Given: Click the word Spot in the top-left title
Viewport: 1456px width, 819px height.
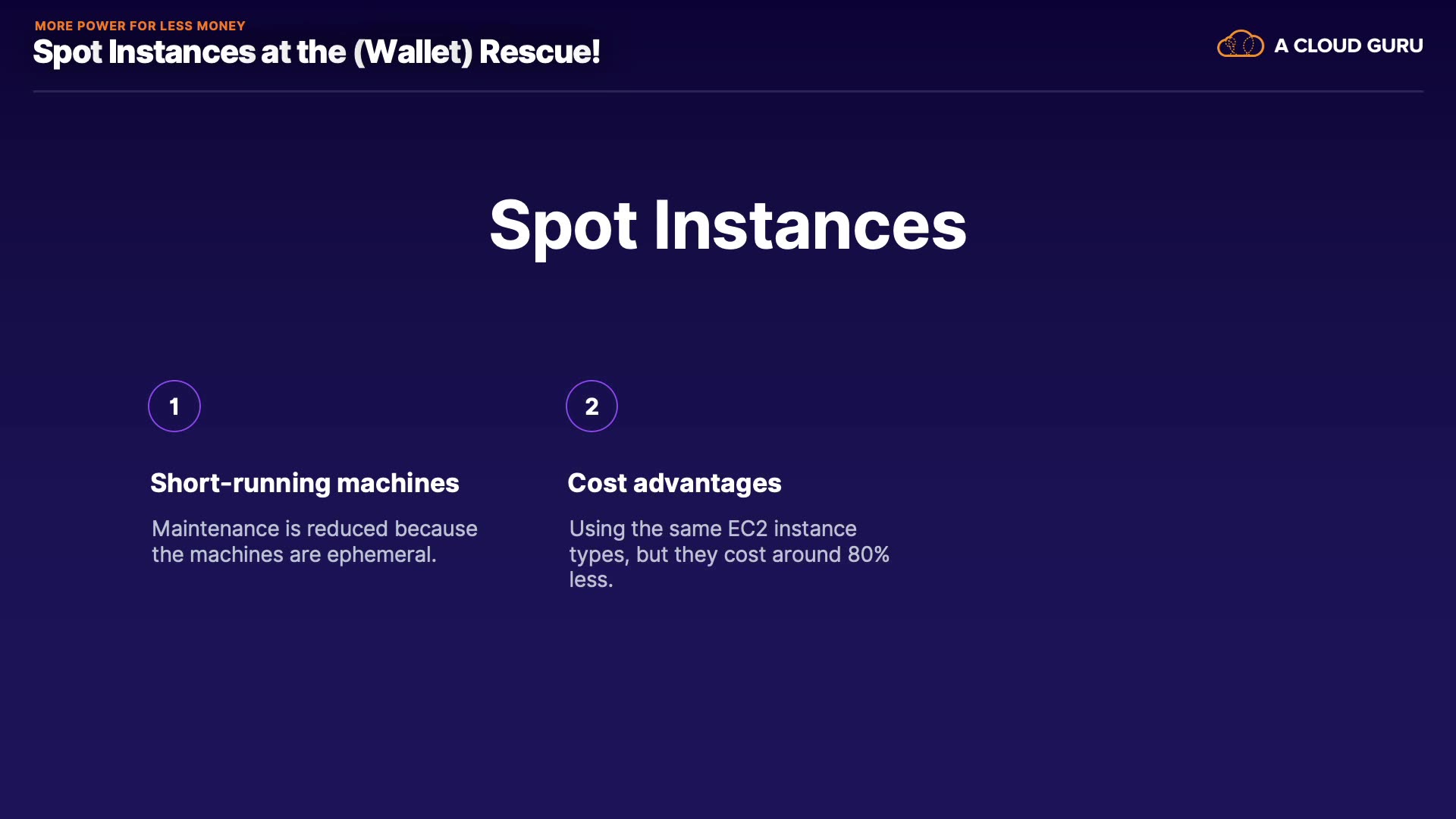Looking at the screenshot, I should coord(67,52).
